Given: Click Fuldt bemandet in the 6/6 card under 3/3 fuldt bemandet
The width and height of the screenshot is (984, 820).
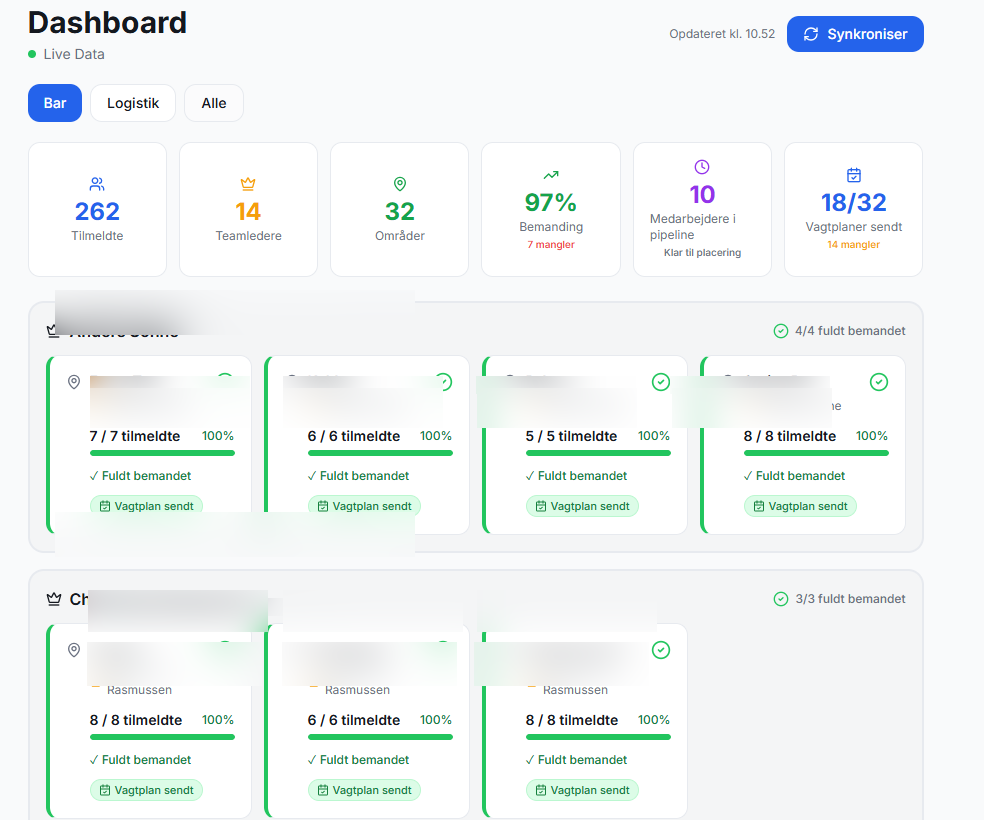Looking at the screenshot, I should (365, 760).
